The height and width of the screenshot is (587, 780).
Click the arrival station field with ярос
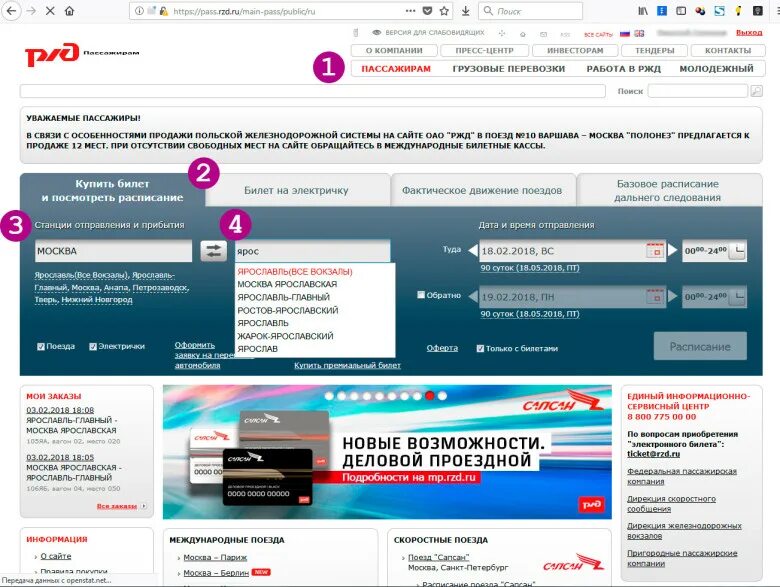(312, 251)
